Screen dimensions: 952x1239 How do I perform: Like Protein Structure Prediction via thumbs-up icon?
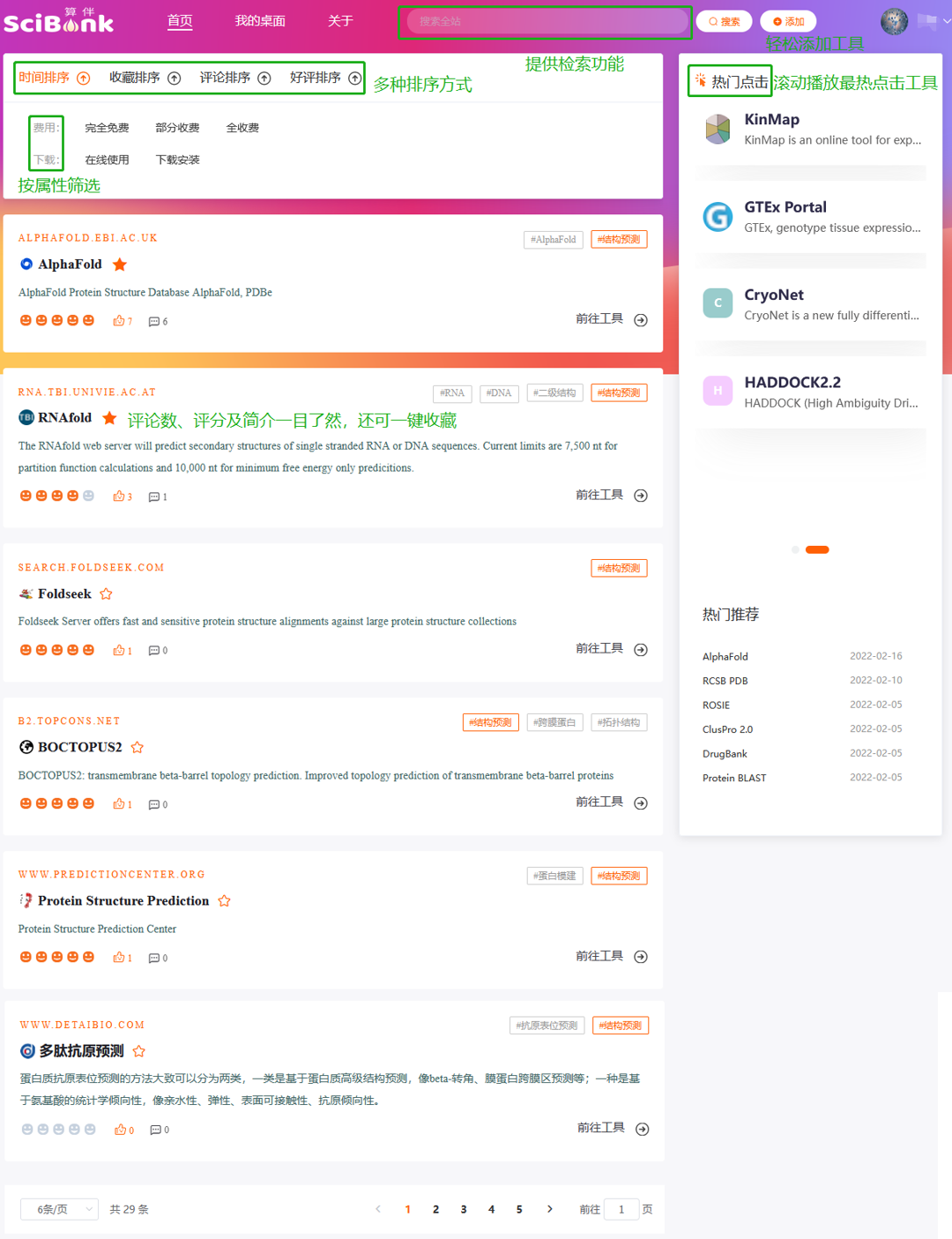(118, 958)
